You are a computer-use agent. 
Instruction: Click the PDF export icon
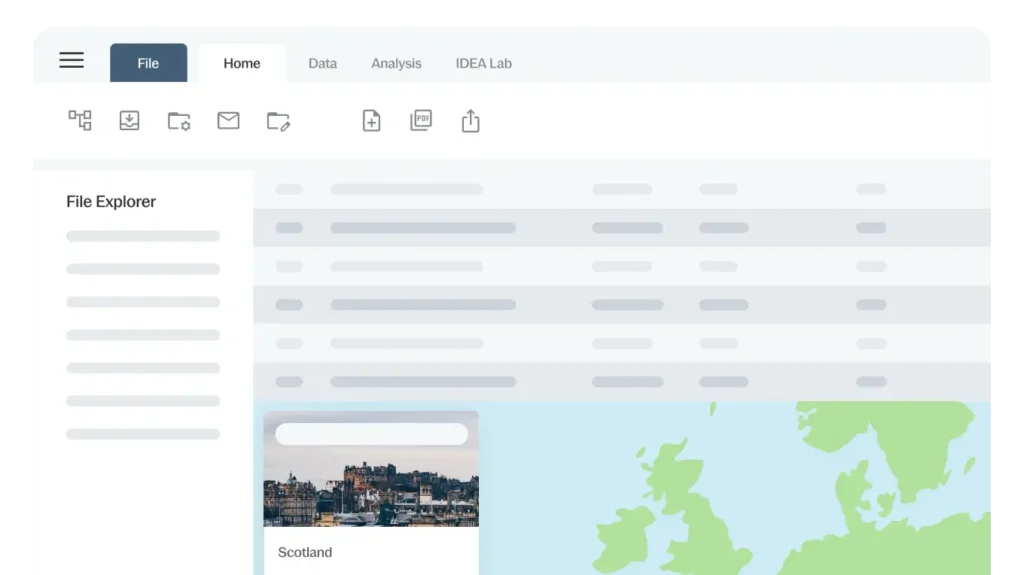421,121
